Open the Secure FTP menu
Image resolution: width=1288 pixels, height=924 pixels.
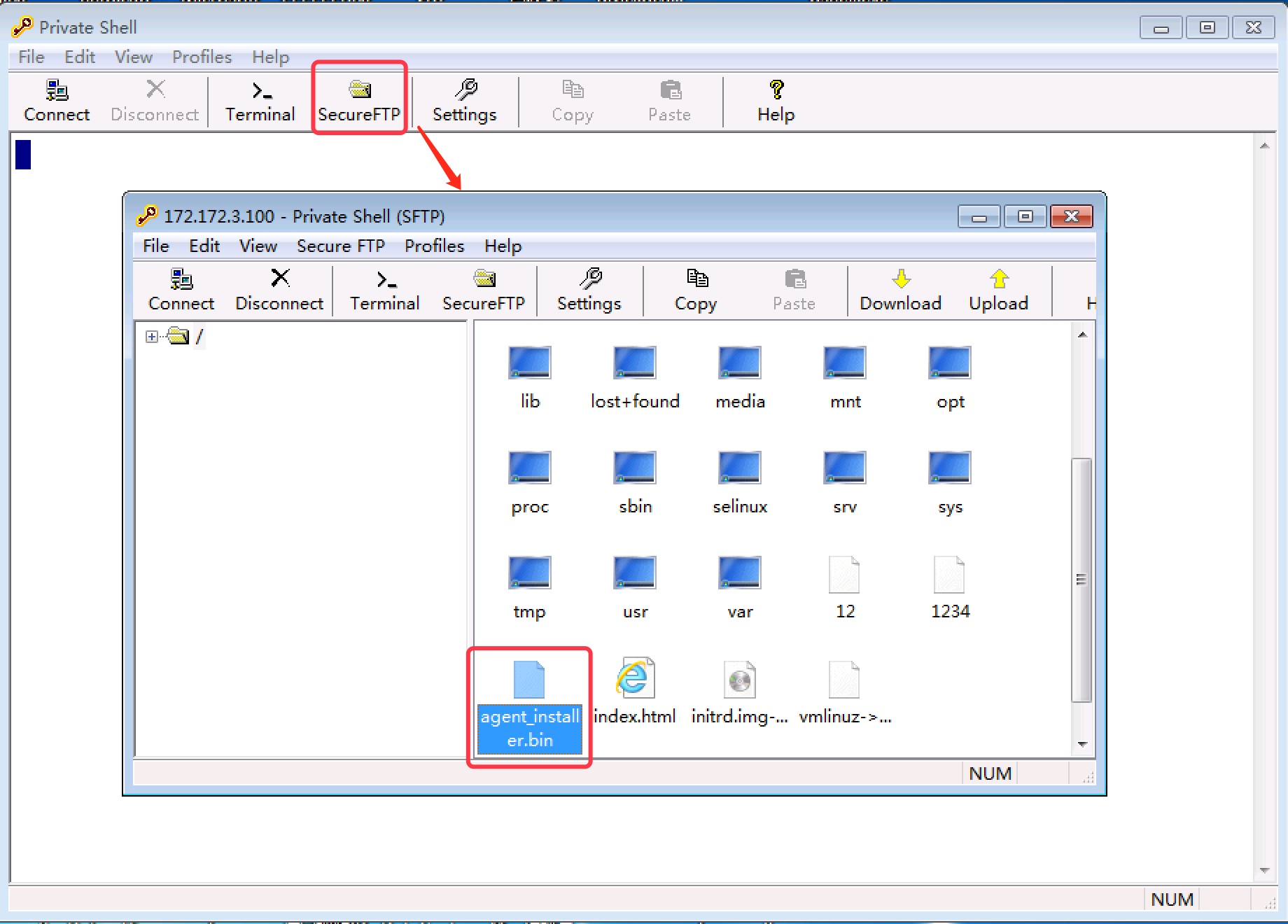point(341,246)
